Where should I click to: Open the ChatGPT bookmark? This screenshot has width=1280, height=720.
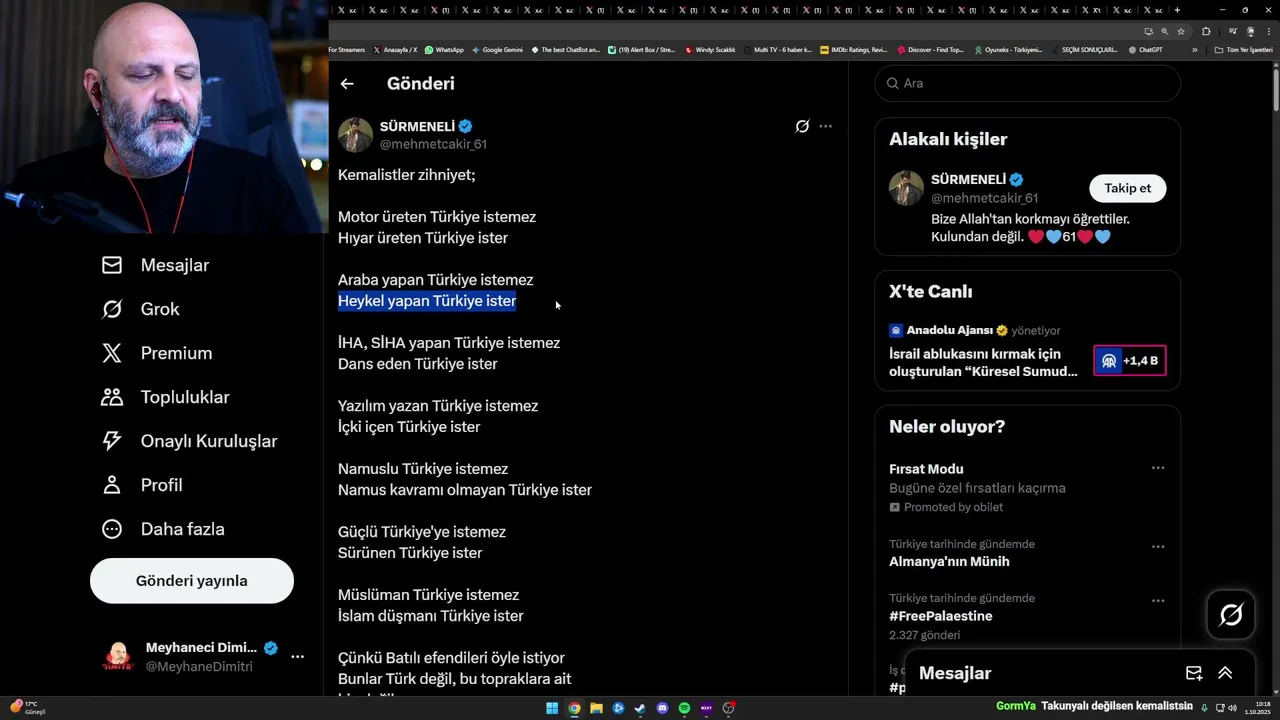tap(1145, 49)
